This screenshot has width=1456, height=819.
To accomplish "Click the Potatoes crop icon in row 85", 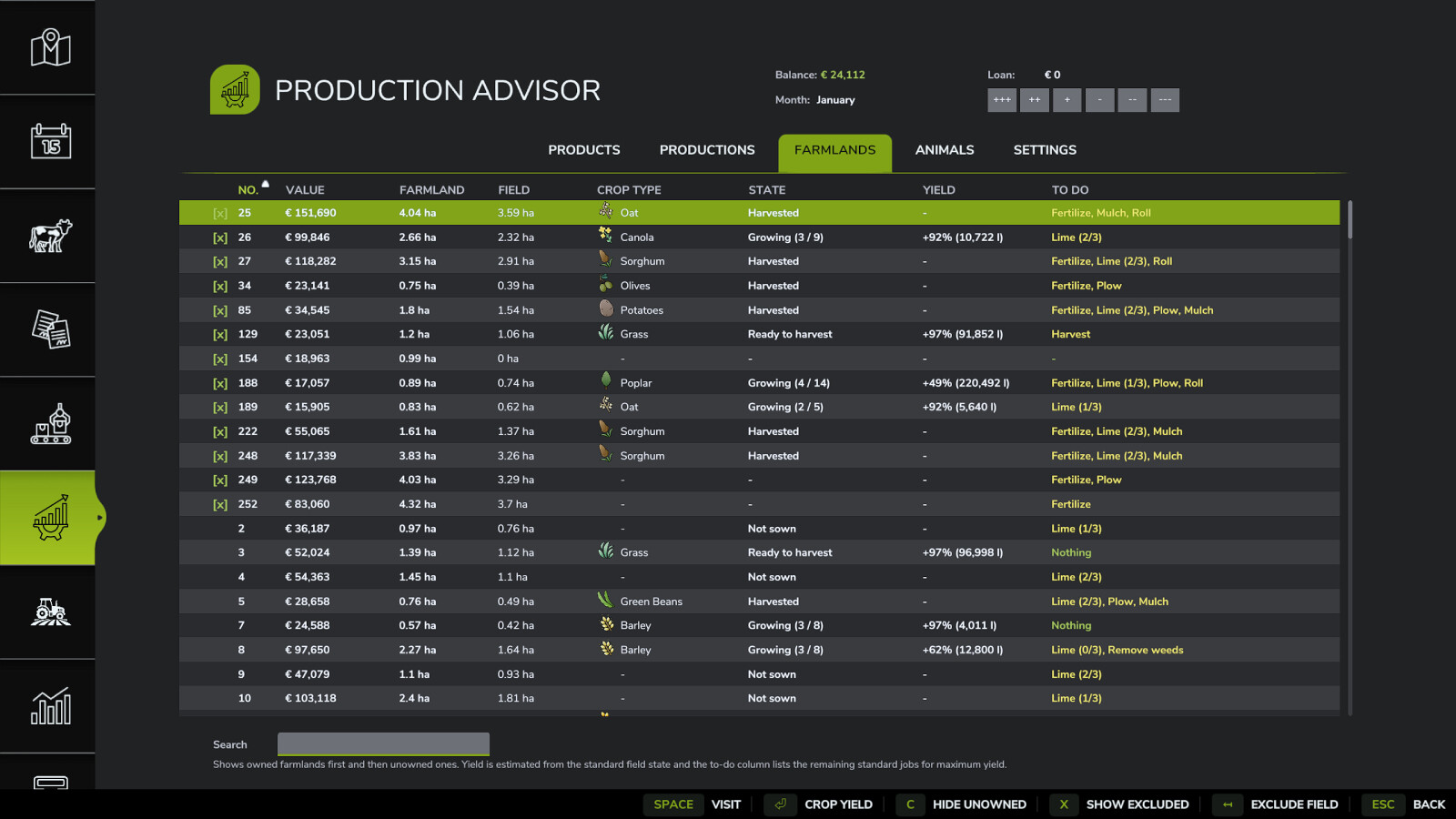I will pyautogui.click(x=606, y=308).
